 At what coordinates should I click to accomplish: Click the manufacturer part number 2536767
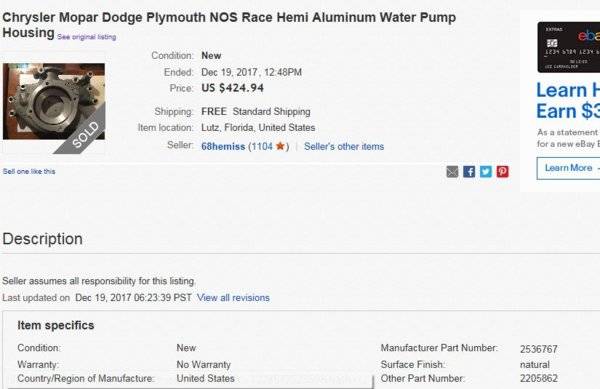(x=538, y=349)
